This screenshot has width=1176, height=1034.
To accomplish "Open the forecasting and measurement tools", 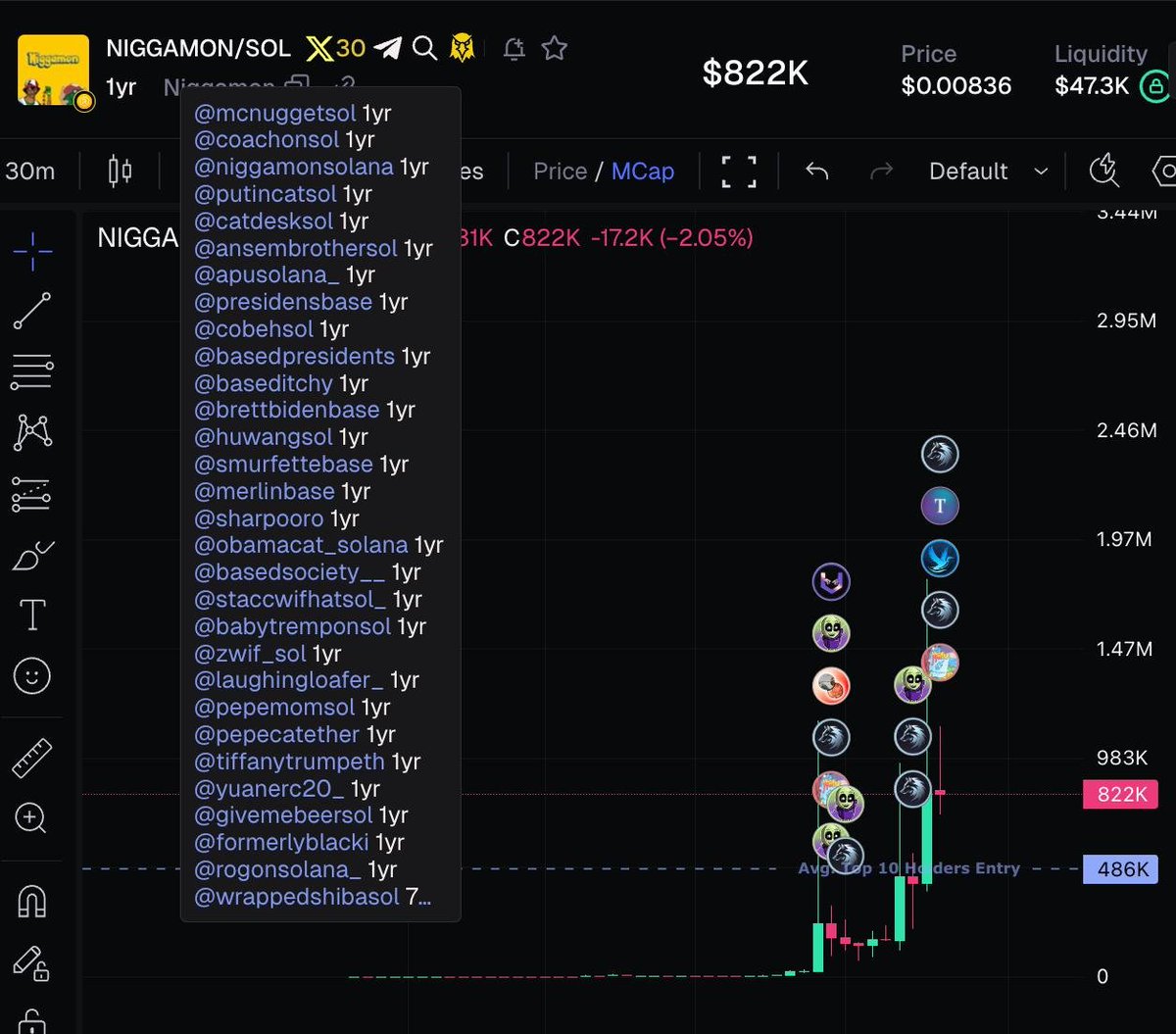I will [32, 495].
